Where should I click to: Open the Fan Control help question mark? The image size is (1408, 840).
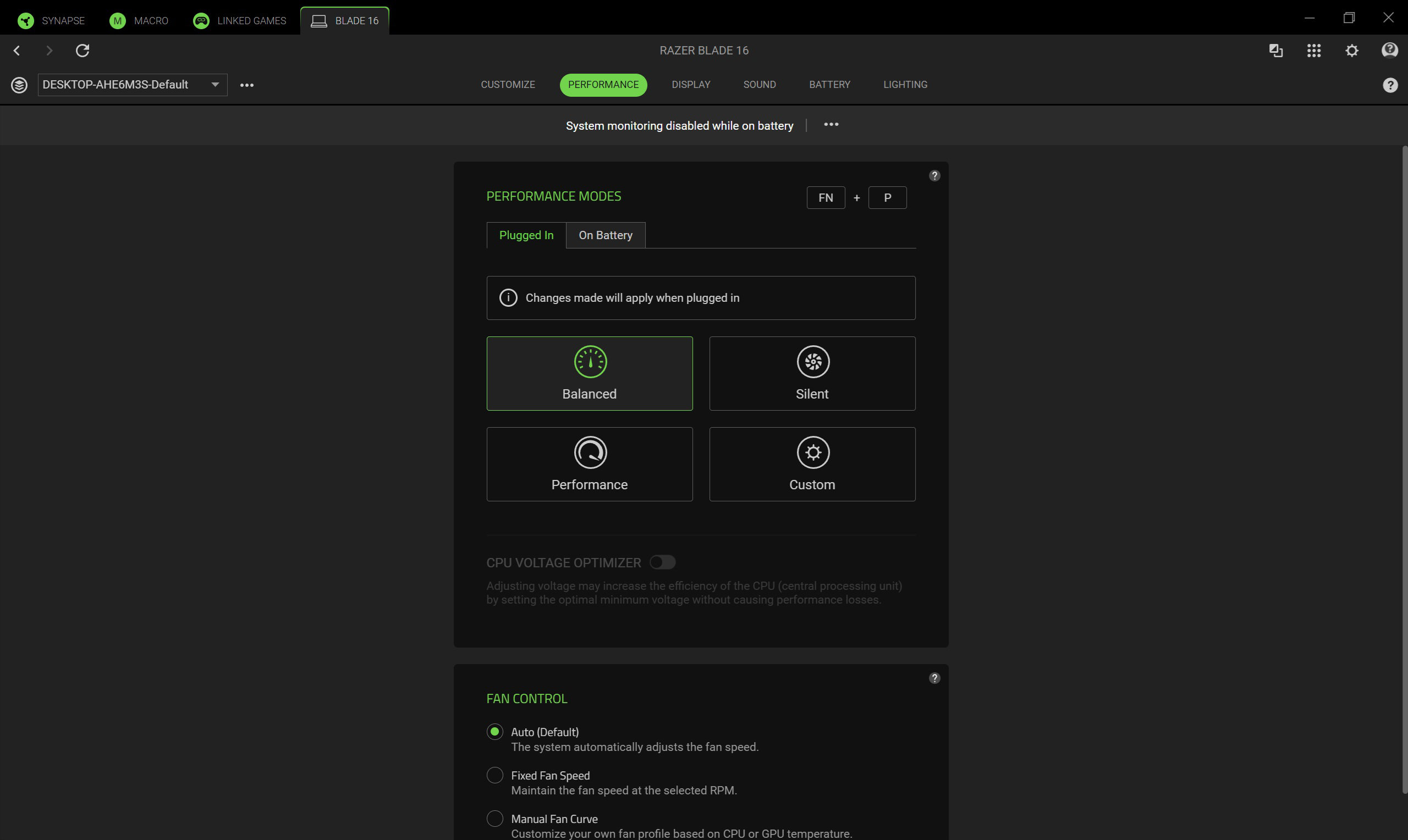coord(934,678)
